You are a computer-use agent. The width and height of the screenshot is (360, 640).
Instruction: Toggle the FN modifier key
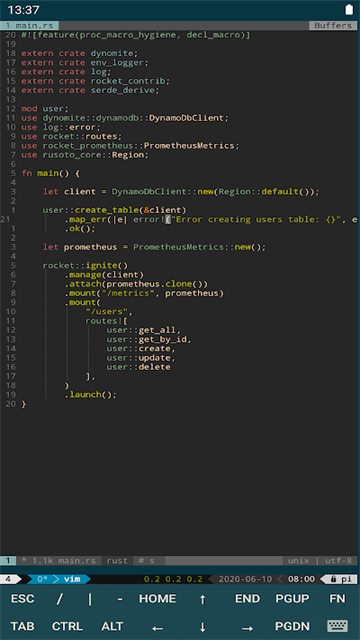coord(337,599)
